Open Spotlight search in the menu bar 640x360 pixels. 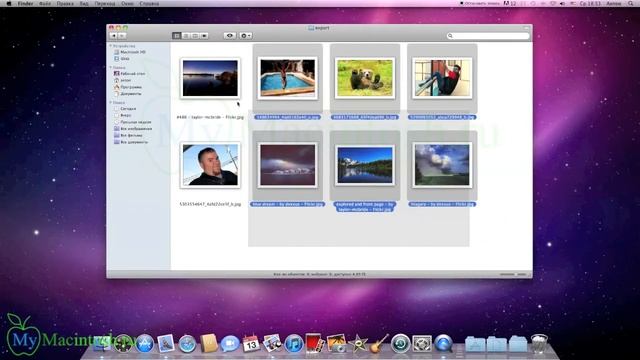tap(631, 3)
